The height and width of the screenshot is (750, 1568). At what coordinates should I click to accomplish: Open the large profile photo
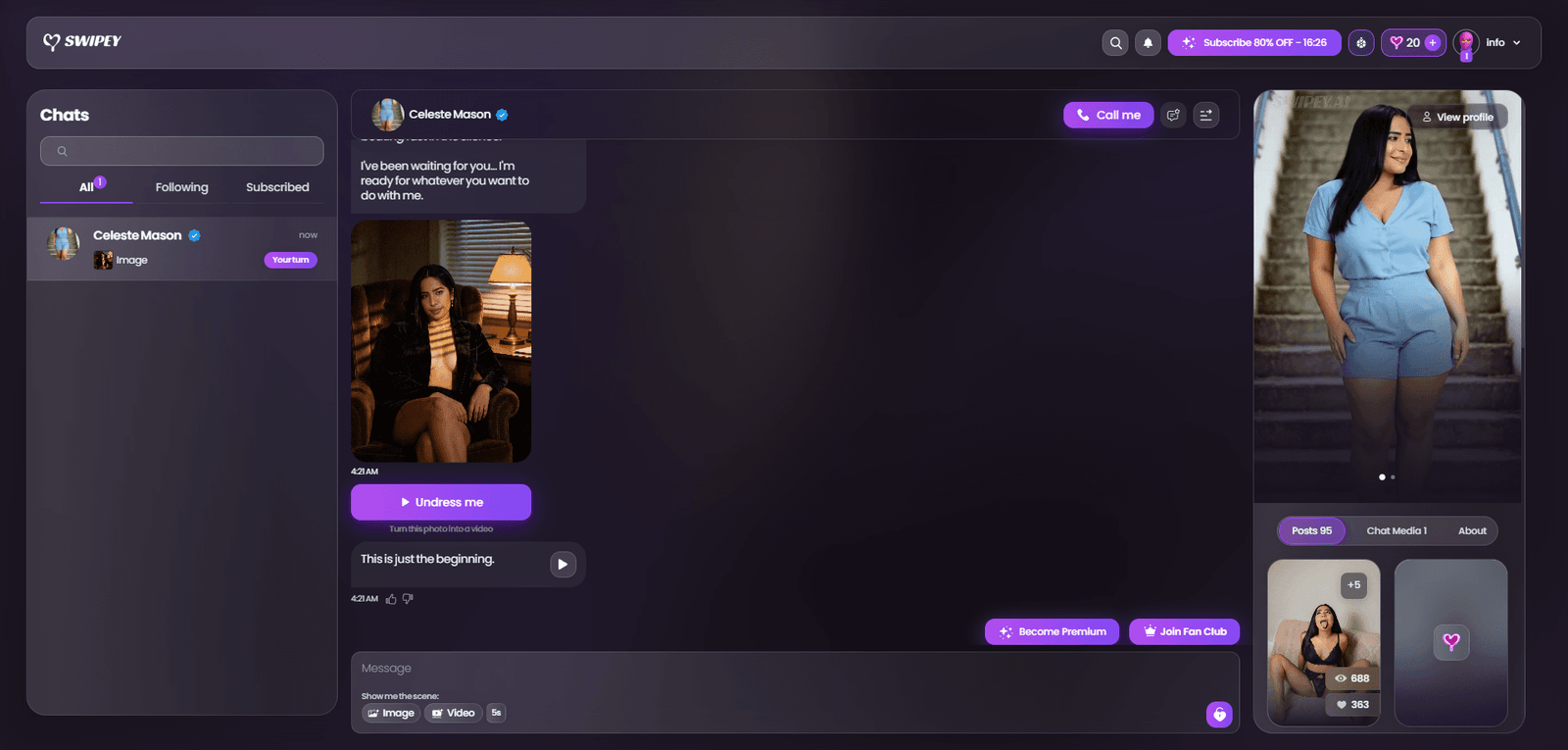[1388, 296]
